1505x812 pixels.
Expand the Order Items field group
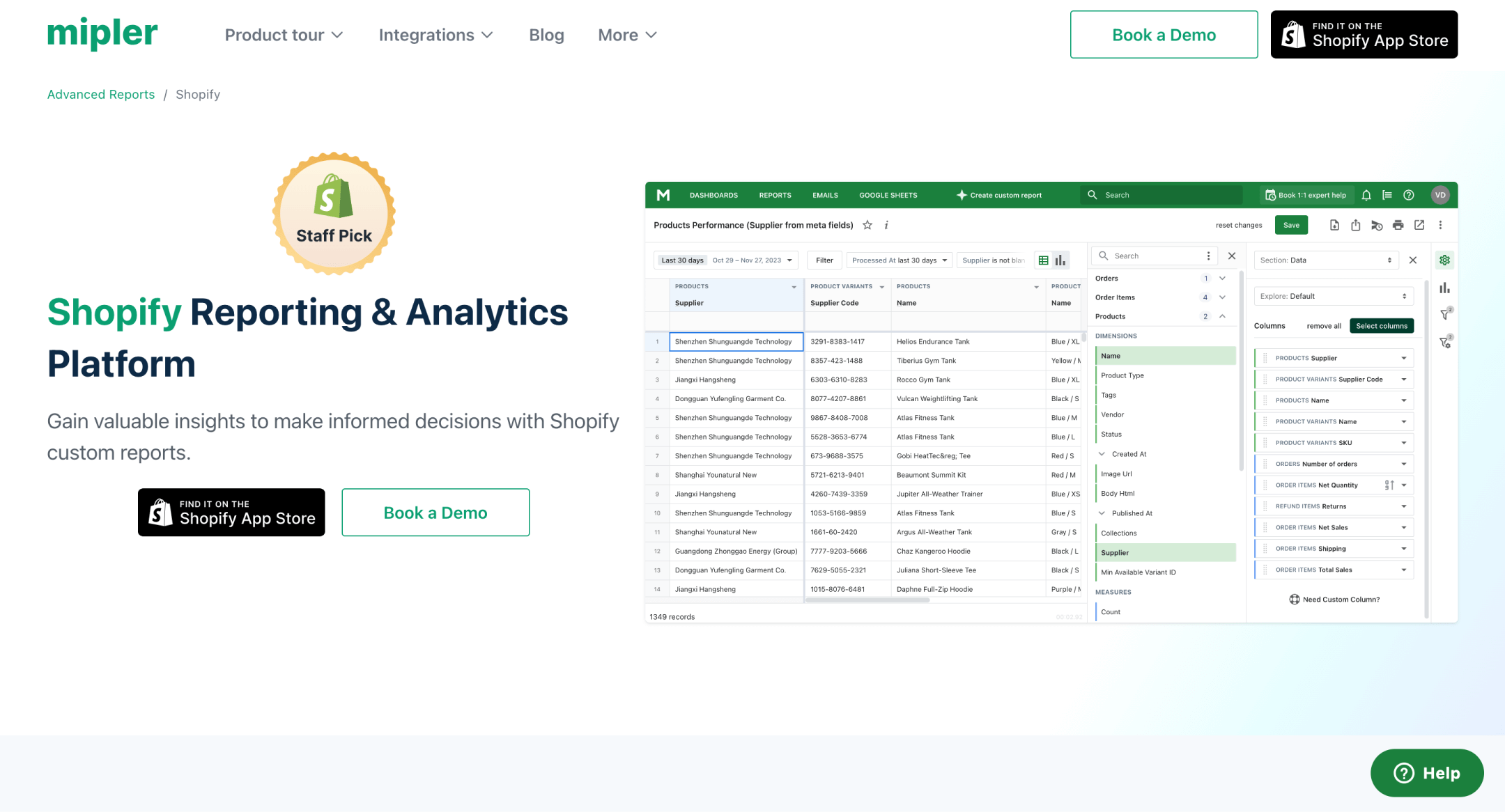(1222, 297)
